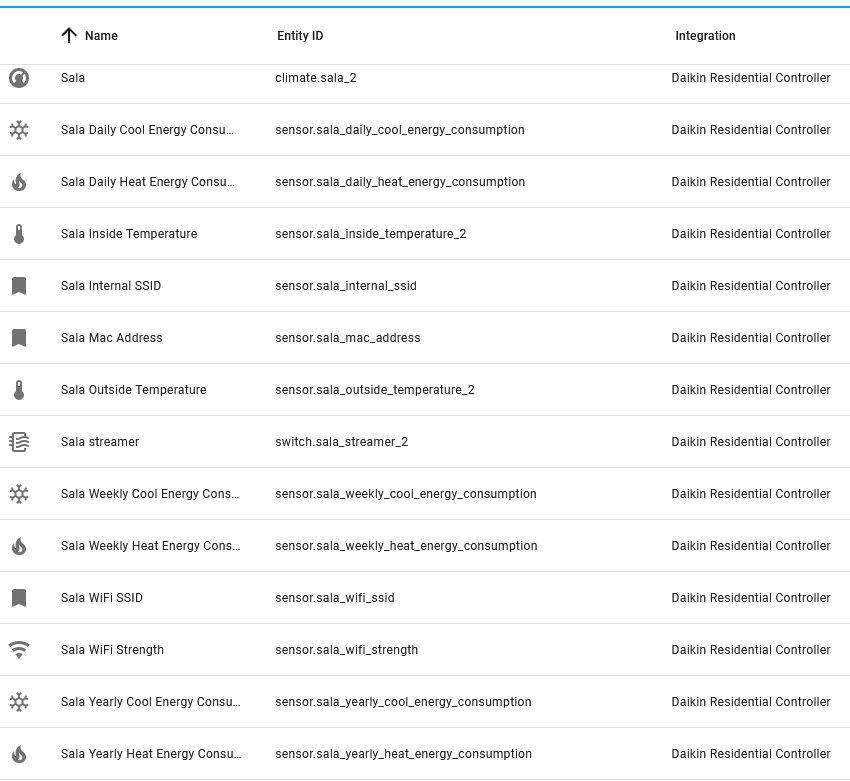The image size is (850, 781).
Task: Sort the table by the Entity ID column
Action: (300, 35)
